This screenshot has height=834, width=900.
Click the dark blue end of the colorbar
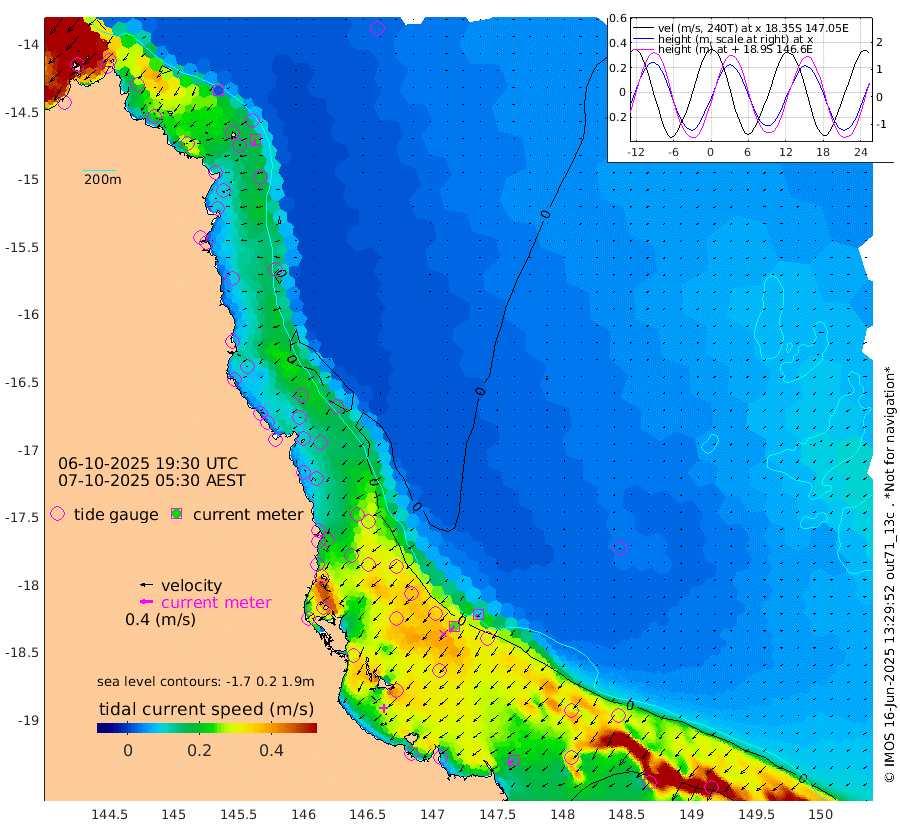[x=103, y=728]
